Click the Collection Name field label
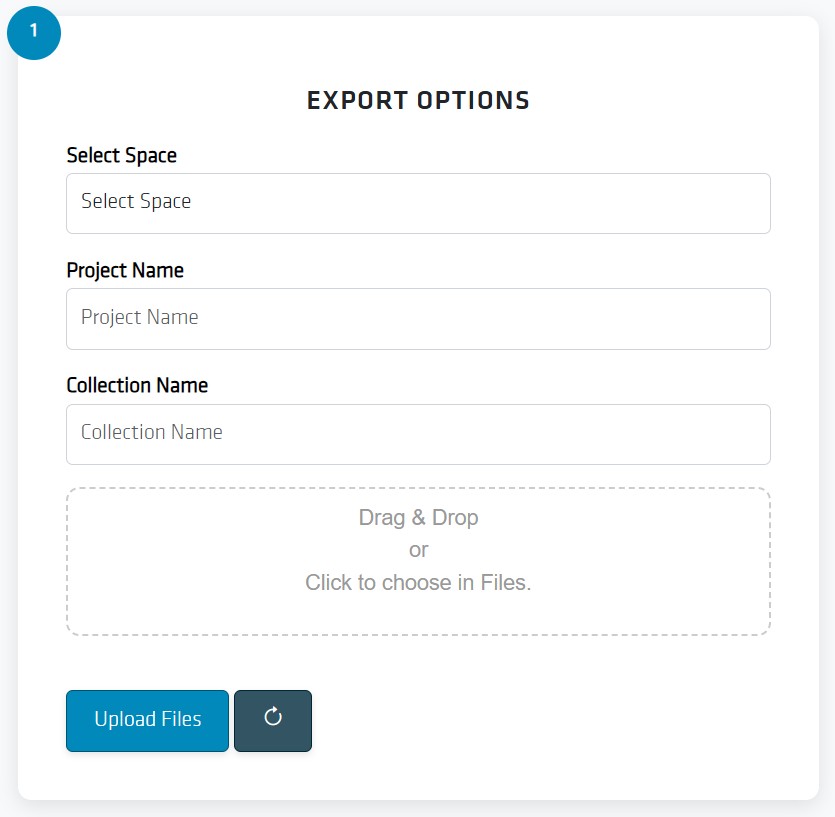The height and width of the screenshot is (817, 835). click(137, 385)
